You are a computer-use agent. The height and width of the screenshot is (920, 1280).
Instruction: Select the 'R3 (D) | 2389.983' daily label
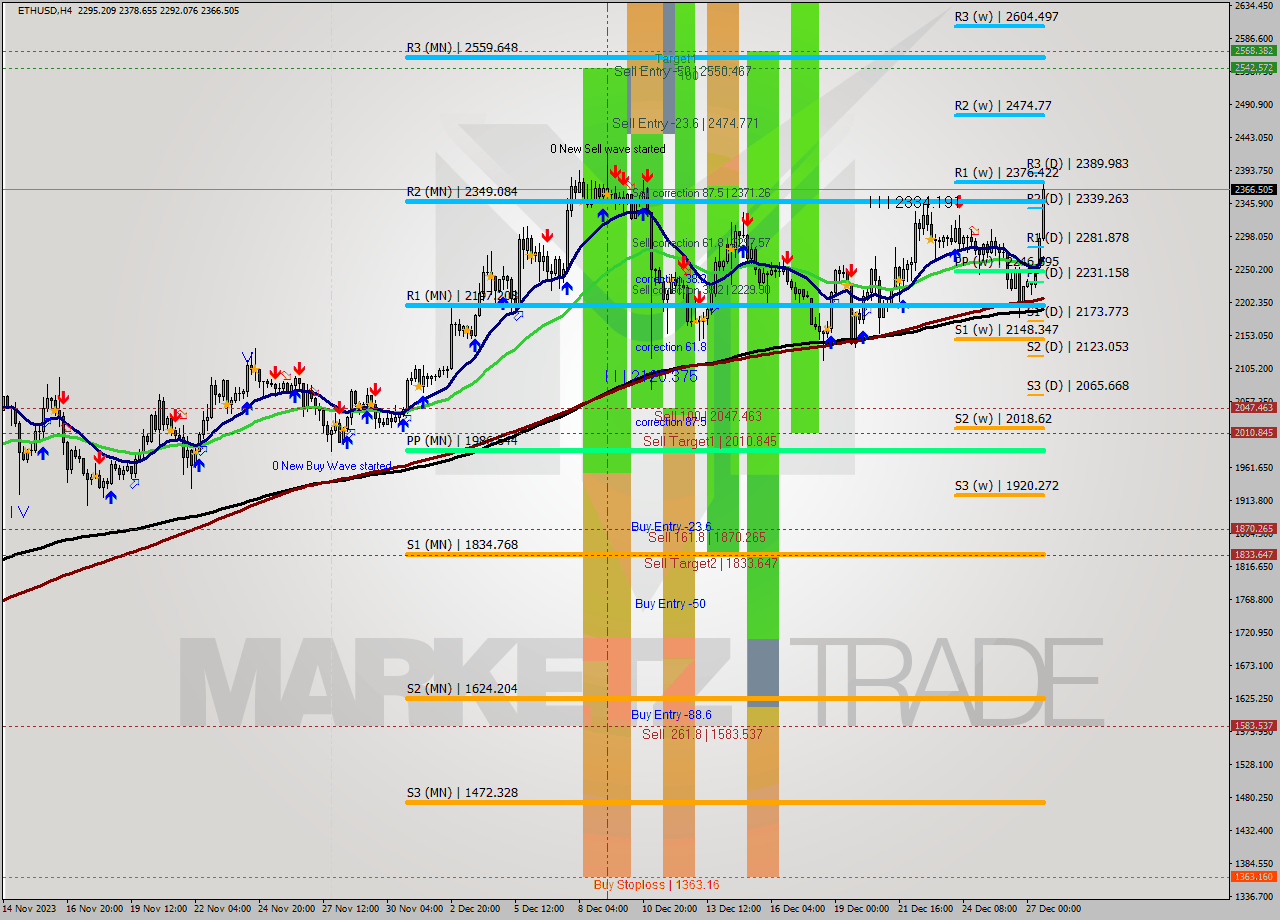click(1078, 163)
